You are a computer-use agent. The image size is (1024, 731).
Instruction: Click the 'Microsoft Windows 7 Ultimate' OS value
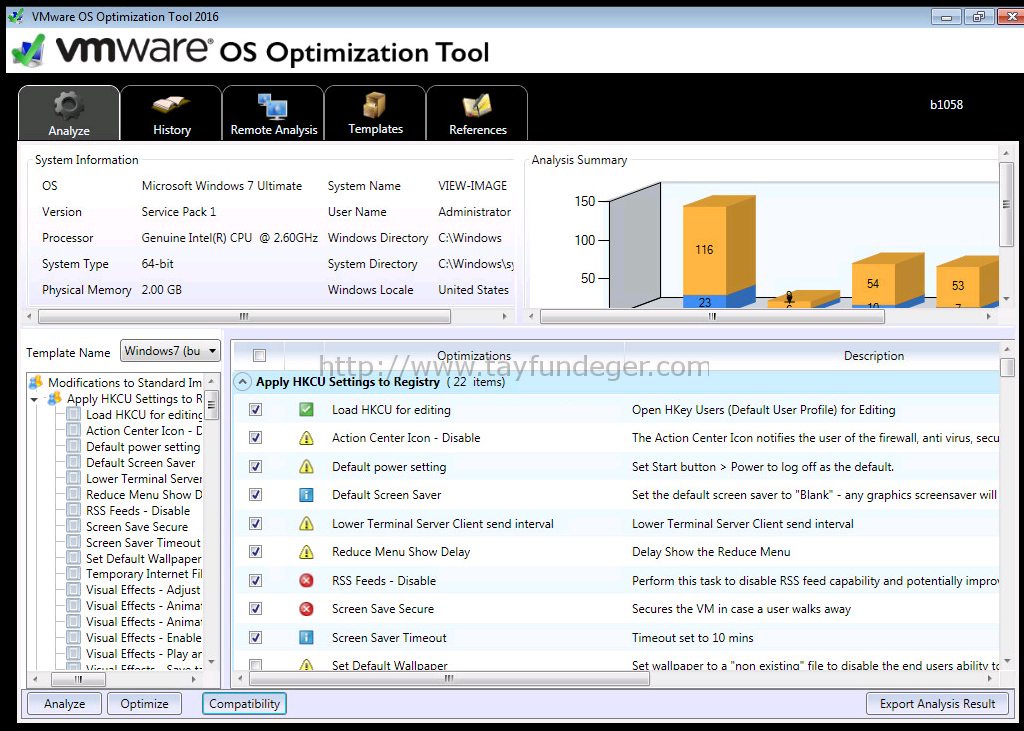coord(222,186)
